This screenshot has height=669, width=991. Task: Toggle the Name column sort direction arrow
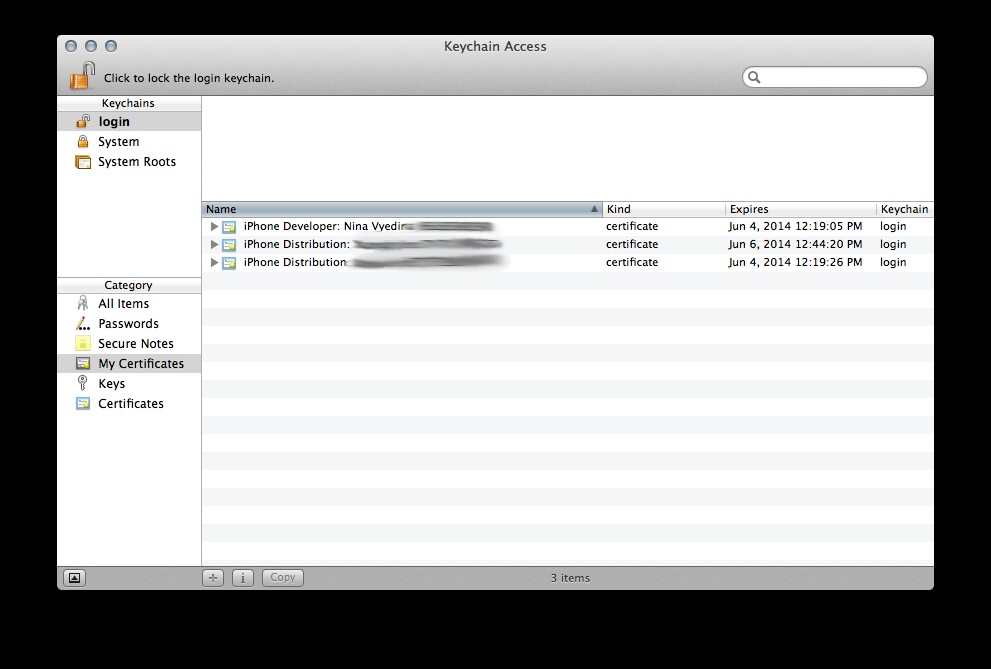coord(594,208)
